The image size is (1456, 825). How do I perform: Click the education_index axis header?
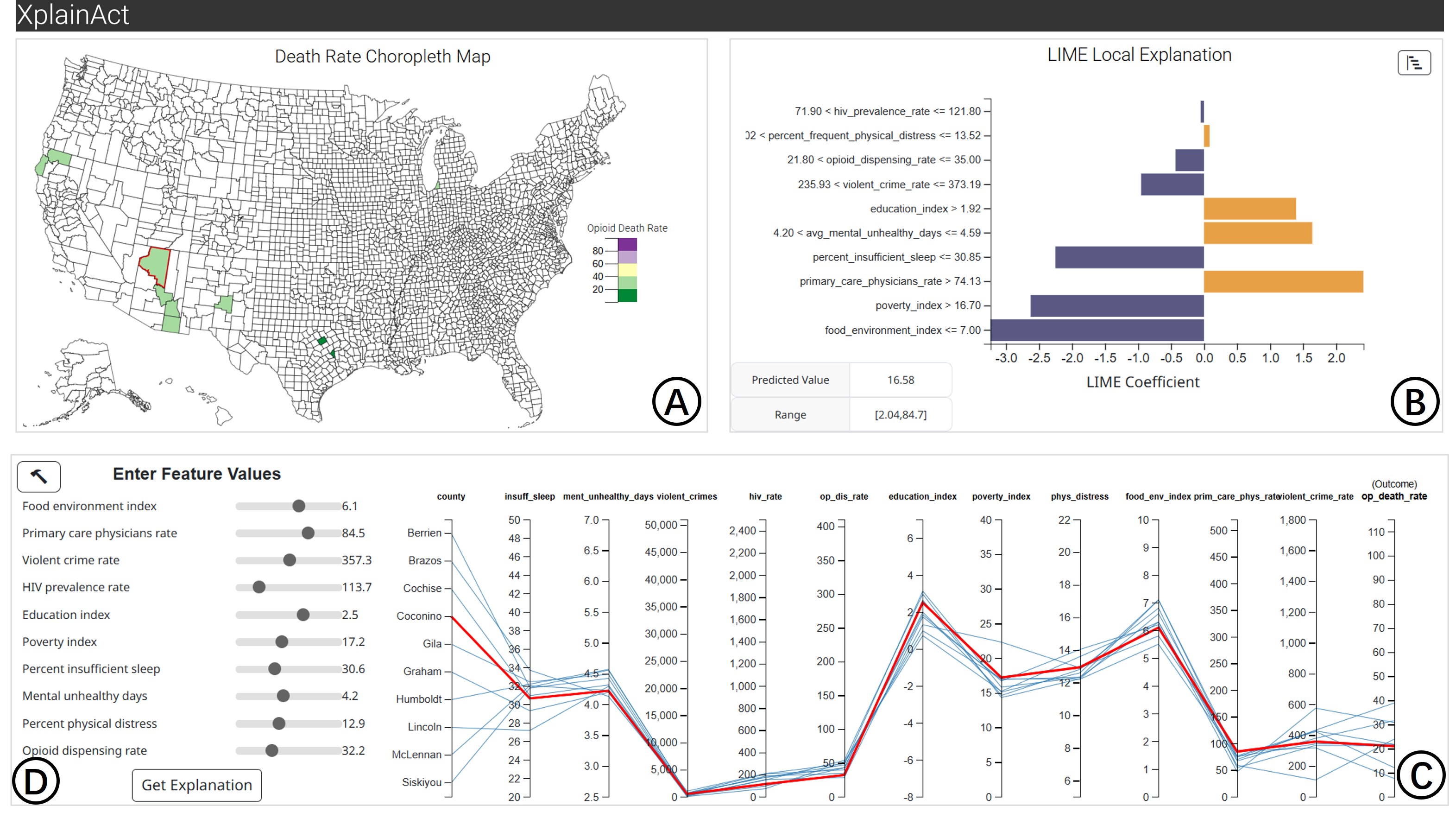(922, 496)
